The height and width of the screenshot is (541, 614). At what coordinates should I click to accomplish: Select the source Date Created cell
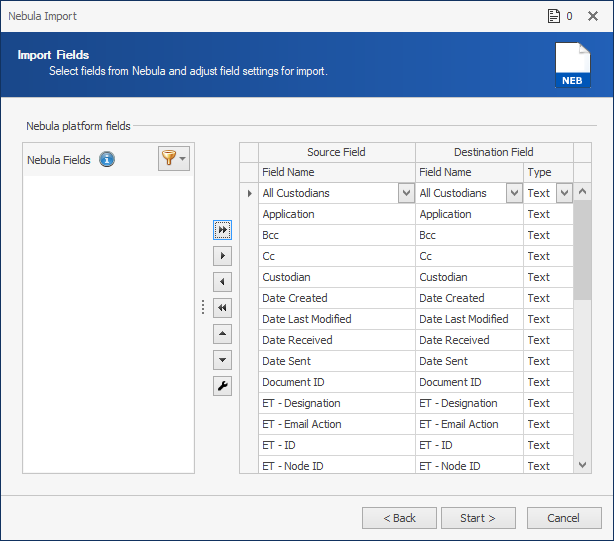(x=337, y=298)
